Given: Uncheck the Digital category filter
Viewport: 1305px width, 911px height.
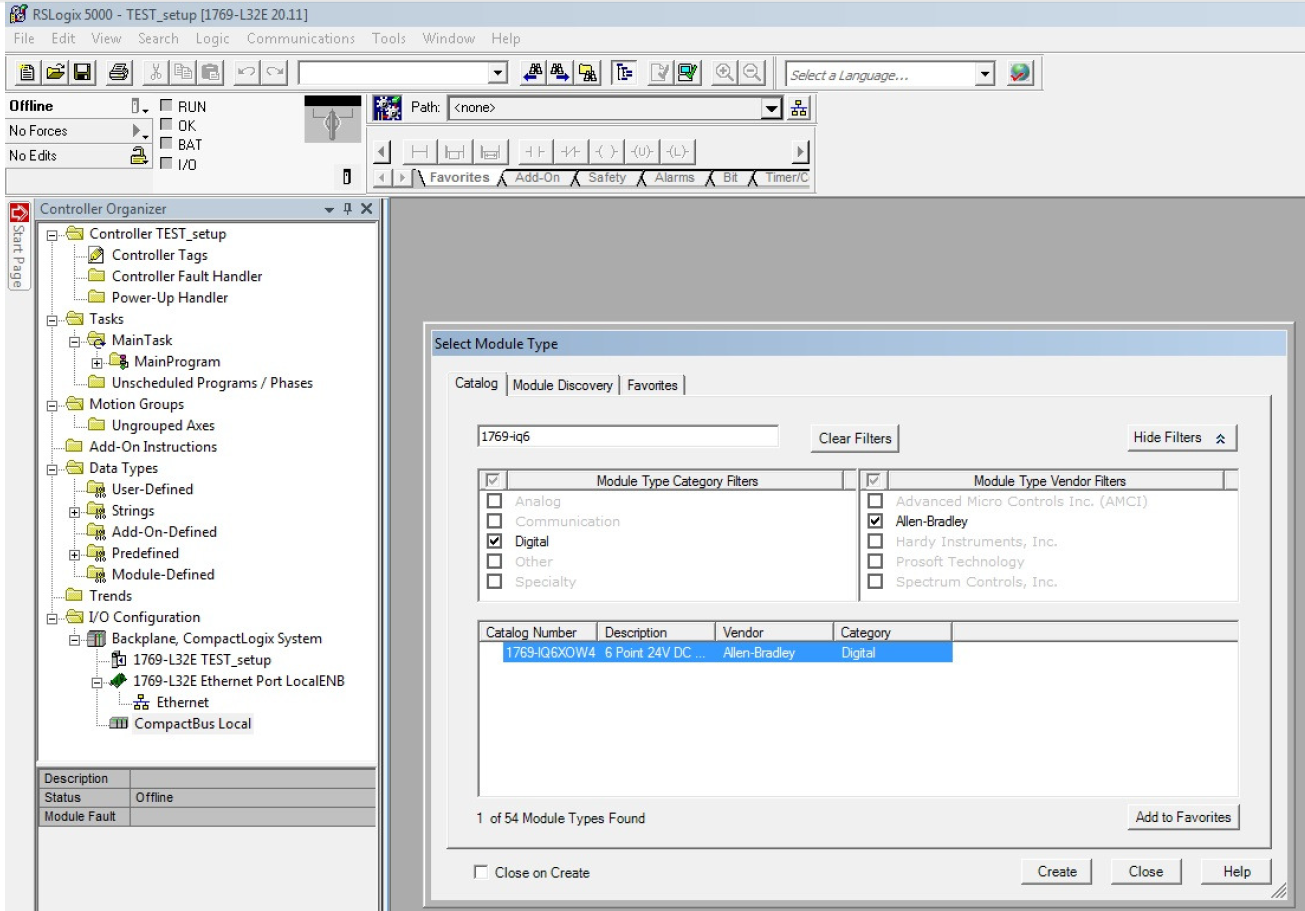Looking at the screenshot, I should coord(493,541).
